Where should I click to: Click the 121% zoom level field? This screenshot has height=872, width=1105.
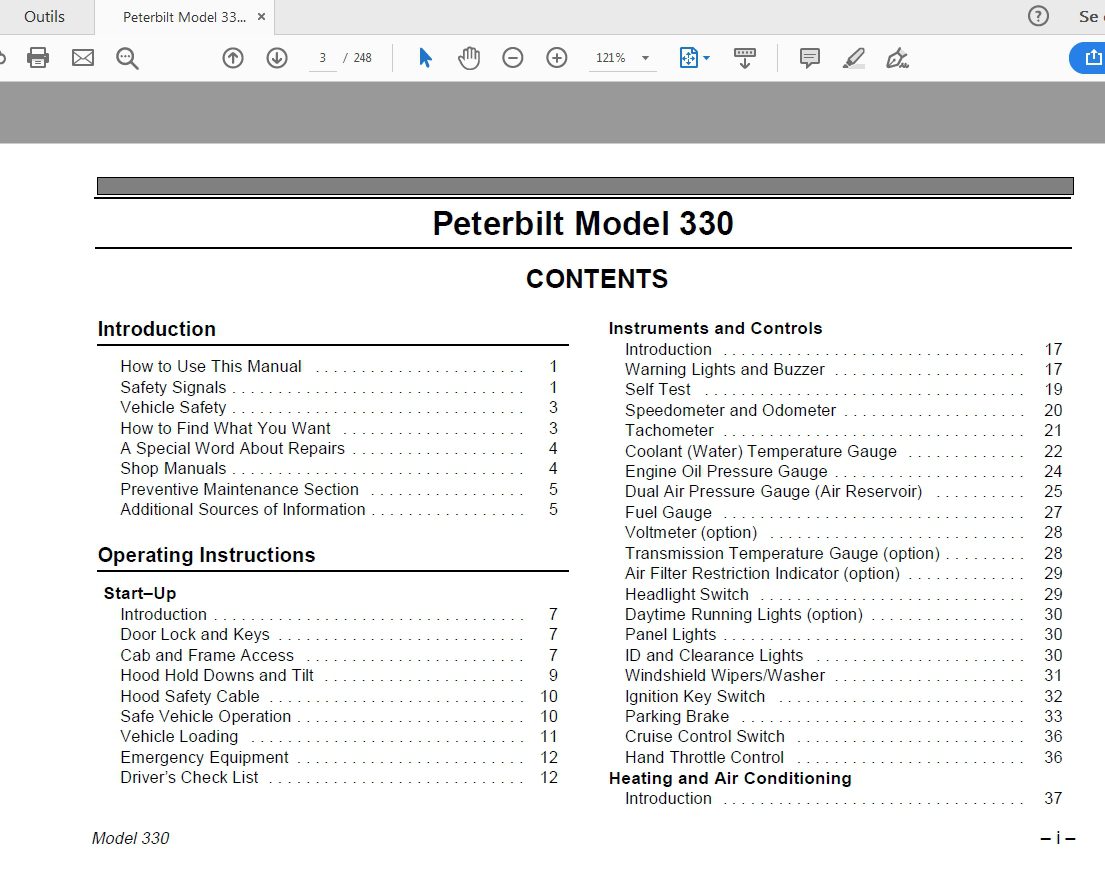[x=610, y=58]
